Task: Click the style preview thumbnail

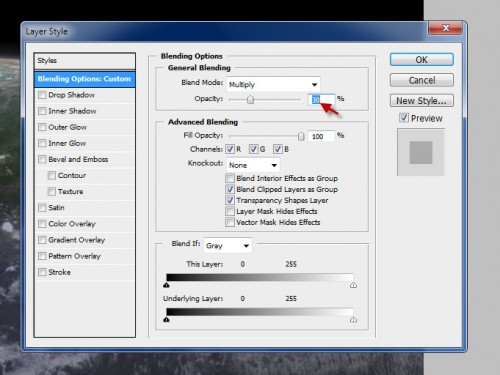Action: [421, 152]
